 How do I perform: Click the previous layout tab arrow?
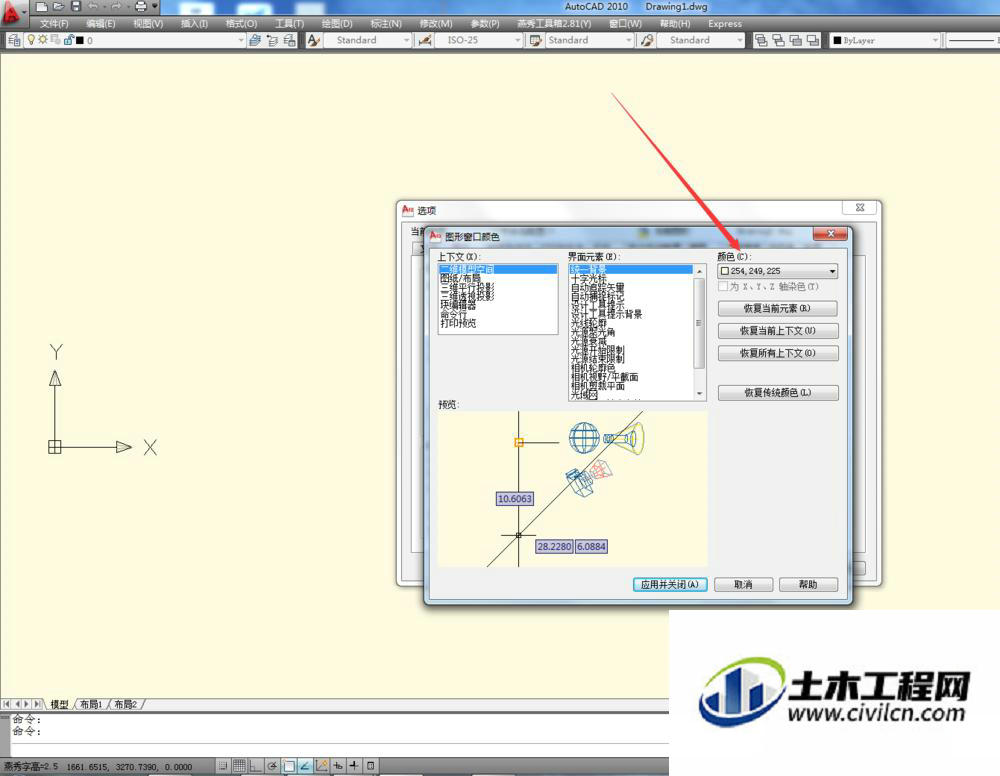click(17, 704)
